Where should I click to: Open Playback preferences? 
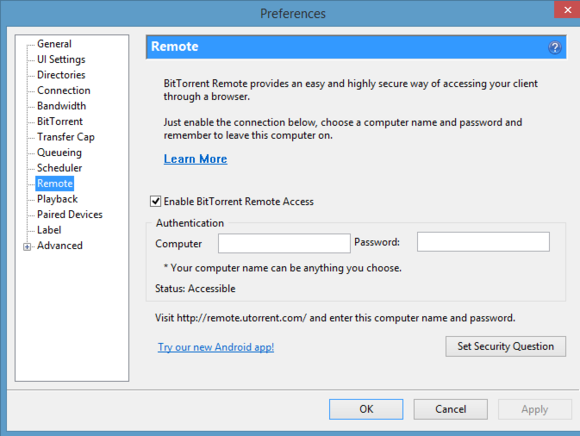click(57, 199)
